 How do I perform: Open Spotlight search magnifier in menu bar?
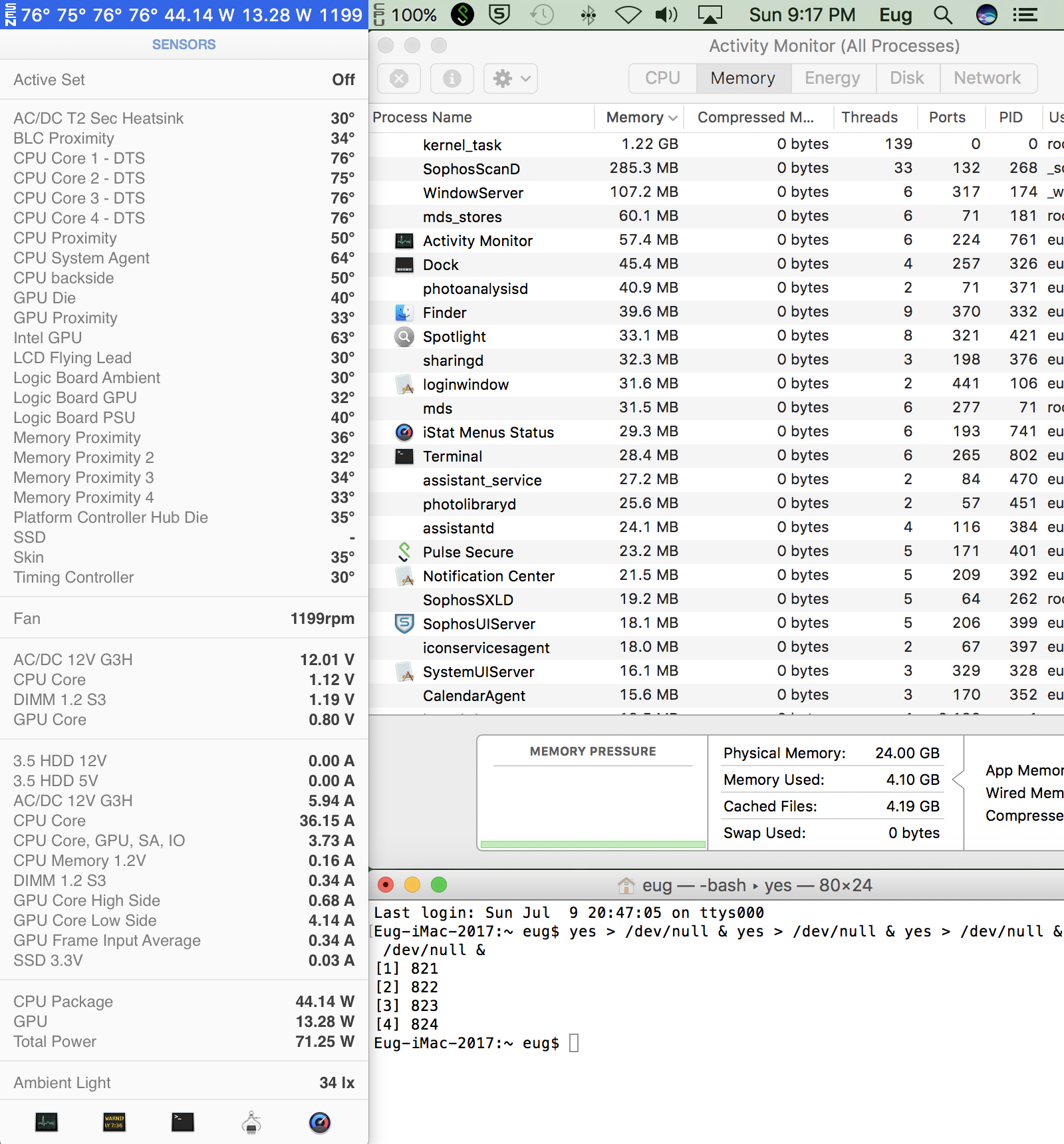pos(943,15)
